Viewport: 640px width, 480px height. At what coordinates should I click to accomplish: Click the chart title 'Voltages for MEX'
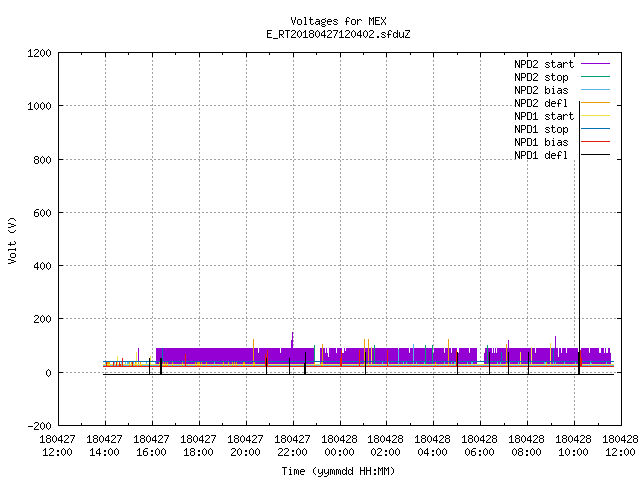click(x=338, y=21)
